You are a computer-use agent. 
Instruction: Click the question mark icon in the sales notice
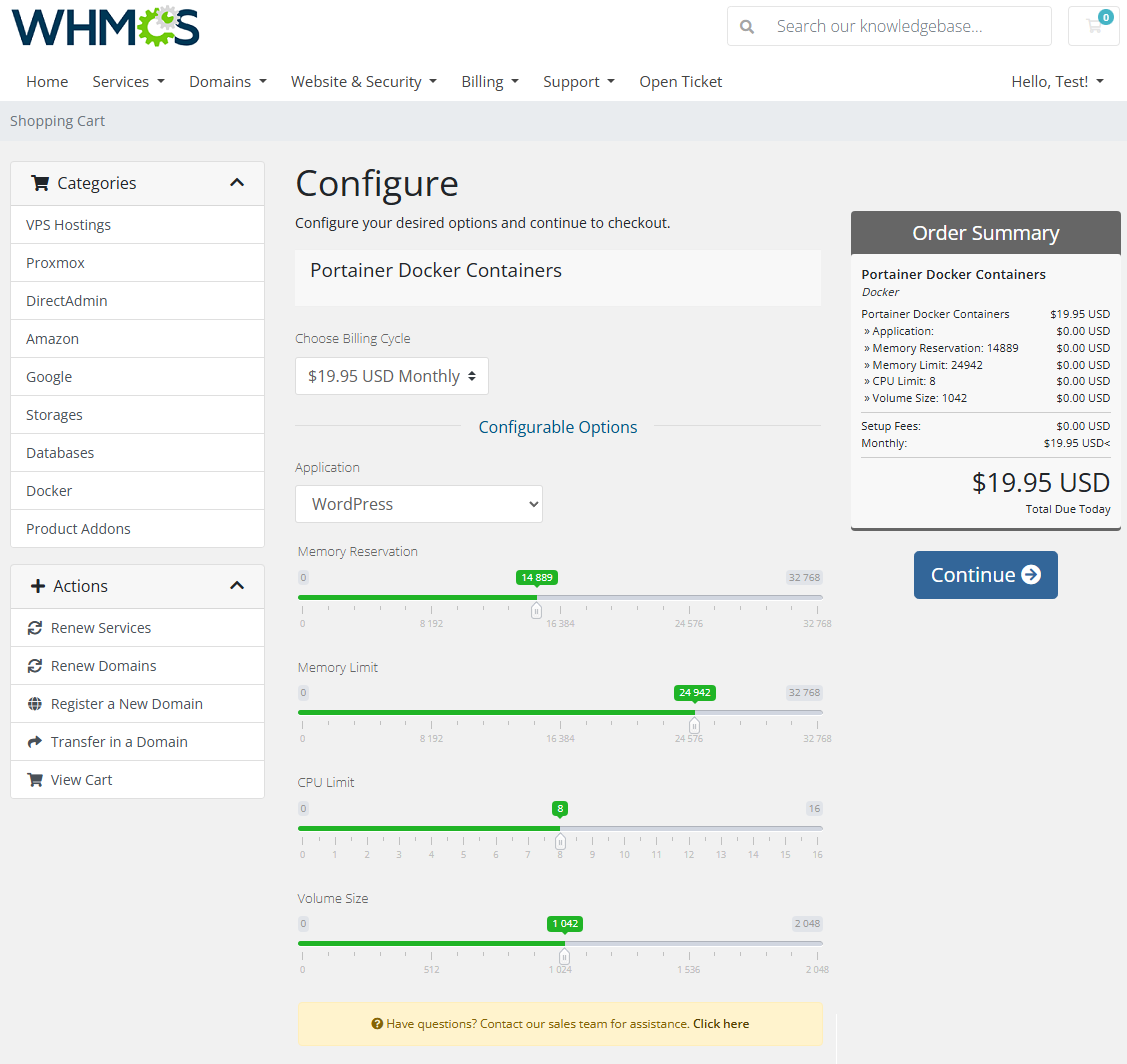[x=377, y=1023]
